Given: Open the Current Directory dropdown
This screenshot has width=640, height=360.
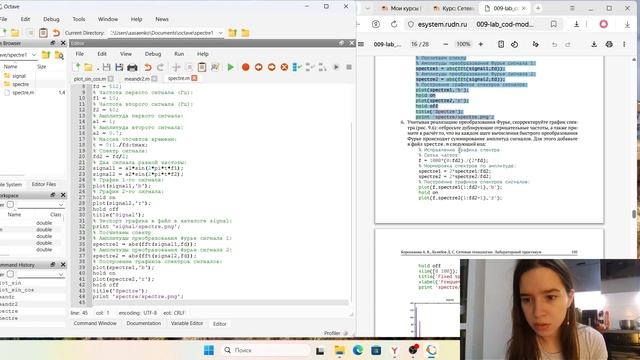Looking at the screenshot, I should pos(220,33).
